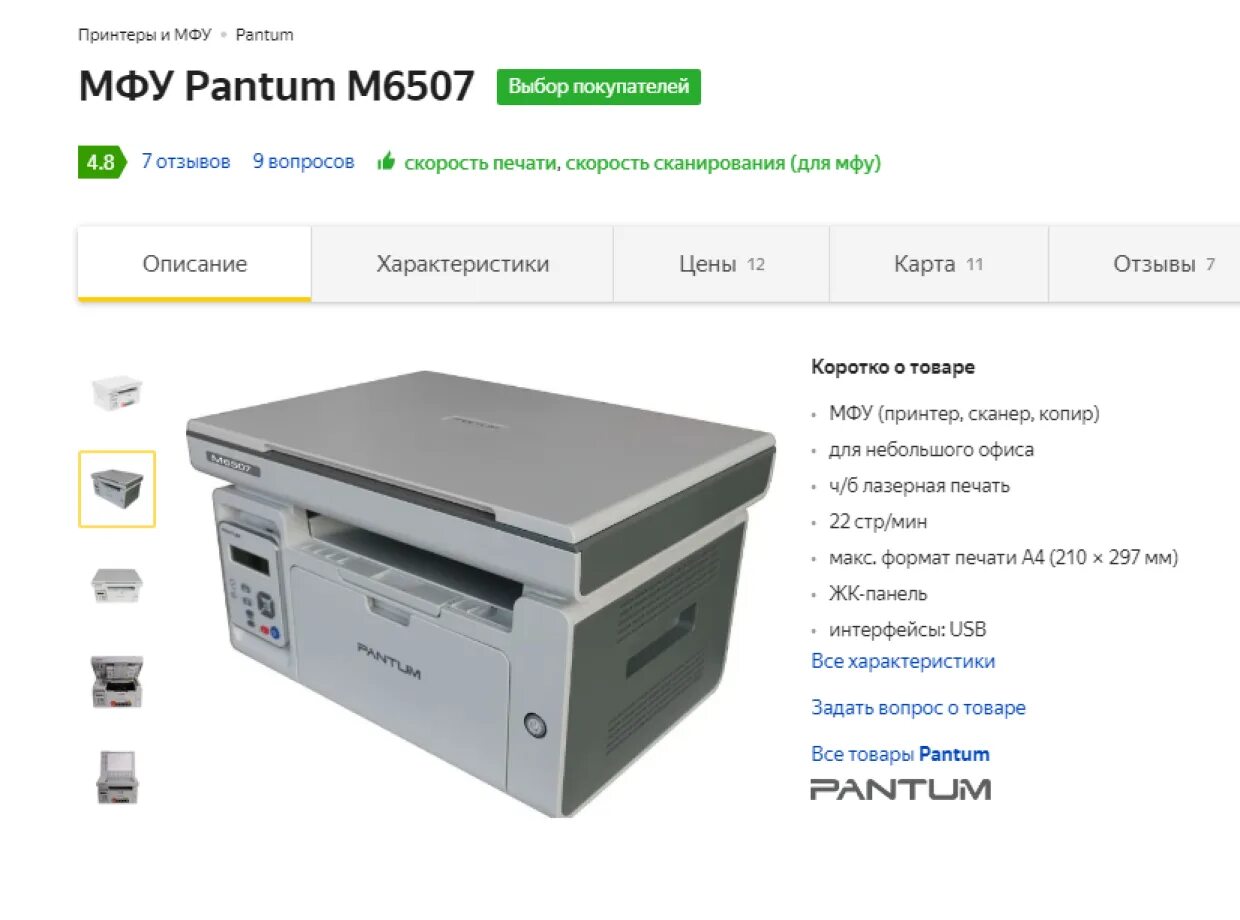This screenshot has width=1240, height=920.
Task: Go to 'Принтеры и МФУ' breadcrumb
Action: point(145,35)
